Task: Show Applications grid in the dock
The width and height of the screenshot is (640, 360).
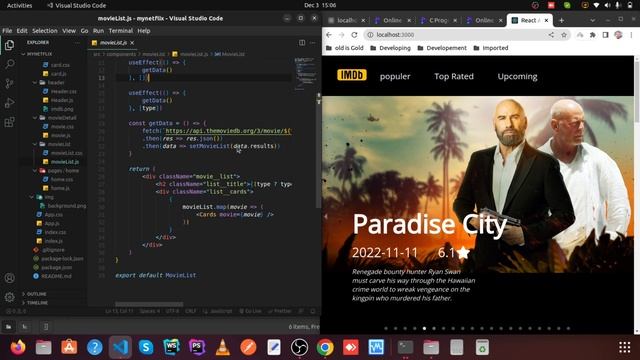Action: [624, 347]
